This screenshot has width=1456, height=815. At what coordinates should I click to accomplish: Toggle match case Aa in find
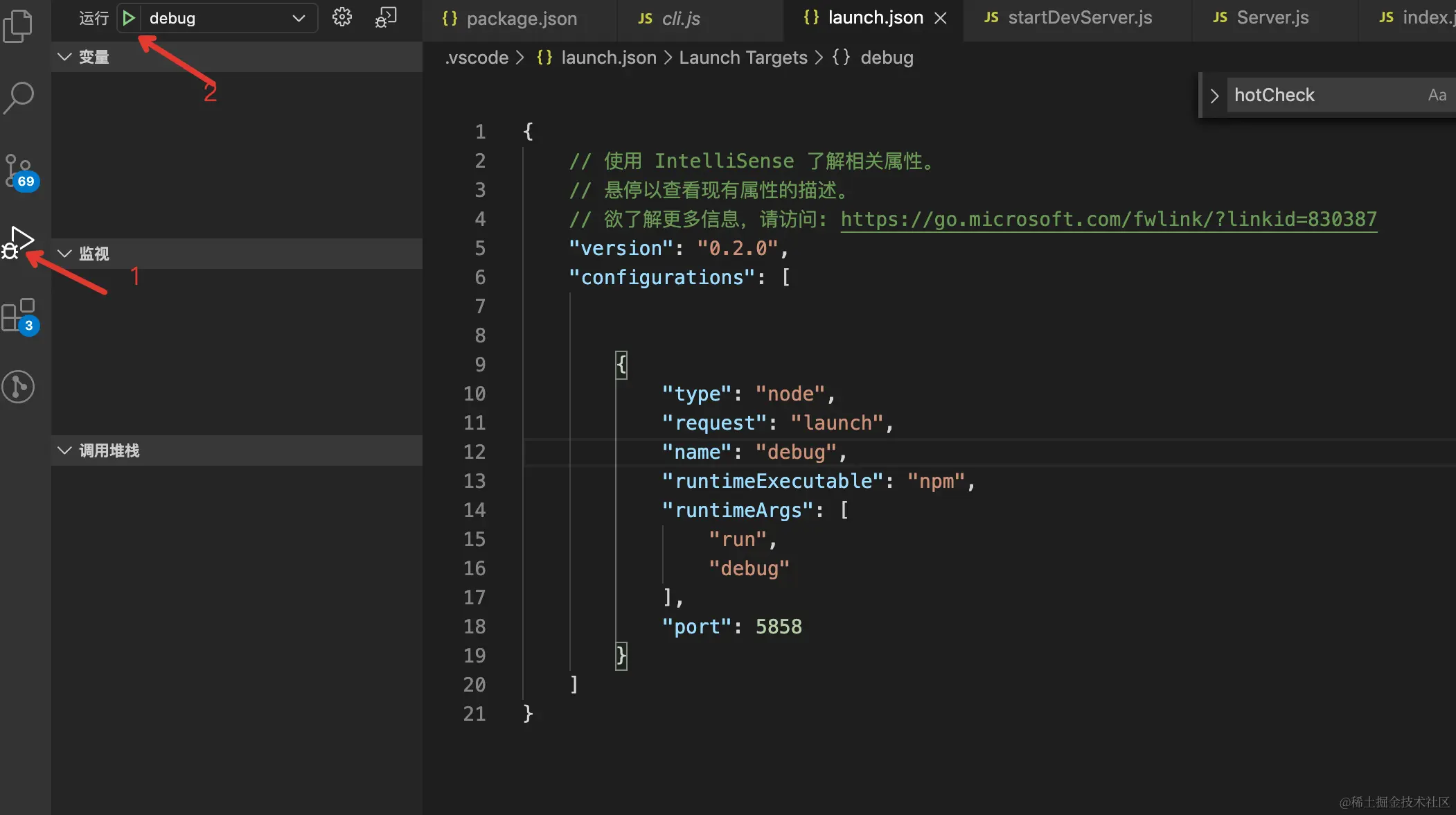1437,95
